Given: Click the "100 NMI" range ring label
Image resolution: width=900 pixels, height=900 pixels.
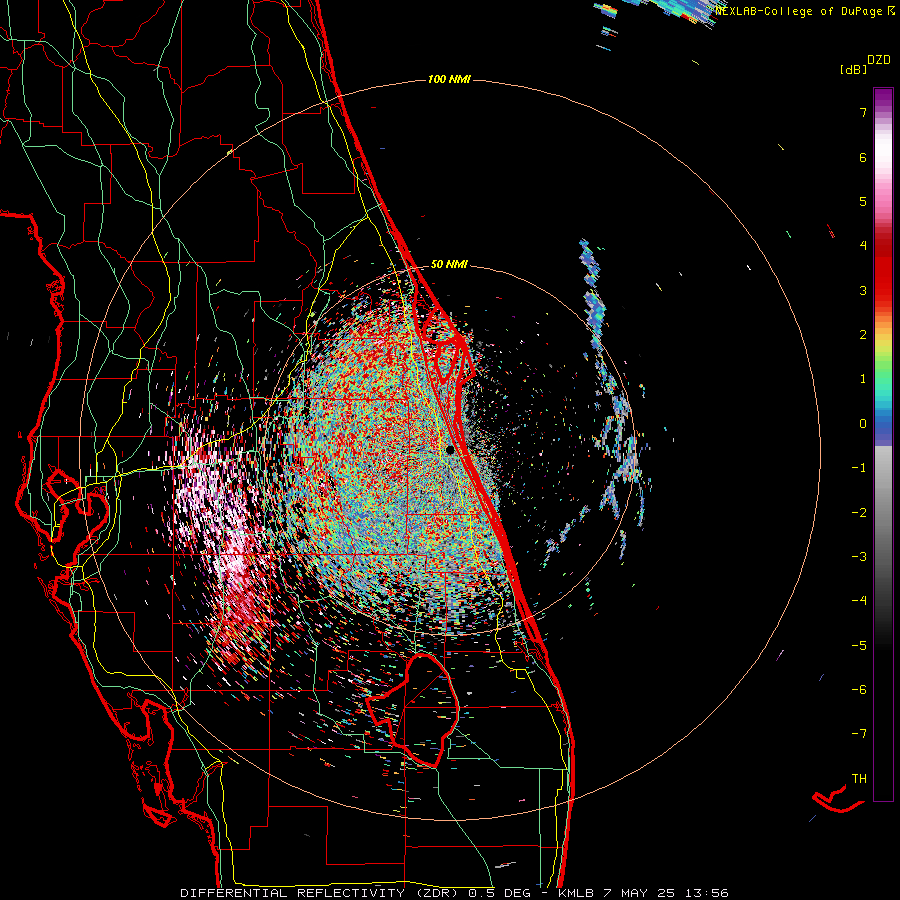Looking at the screenshot, I should 449,79.
